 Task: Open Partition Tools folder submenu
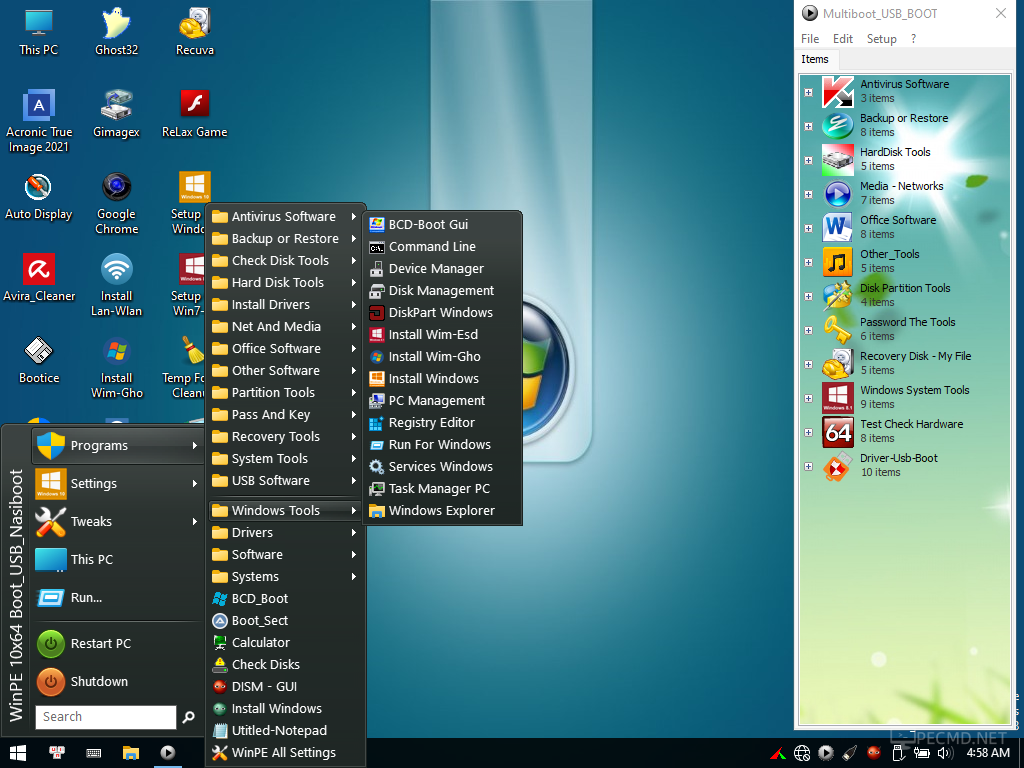click(285, 392)
